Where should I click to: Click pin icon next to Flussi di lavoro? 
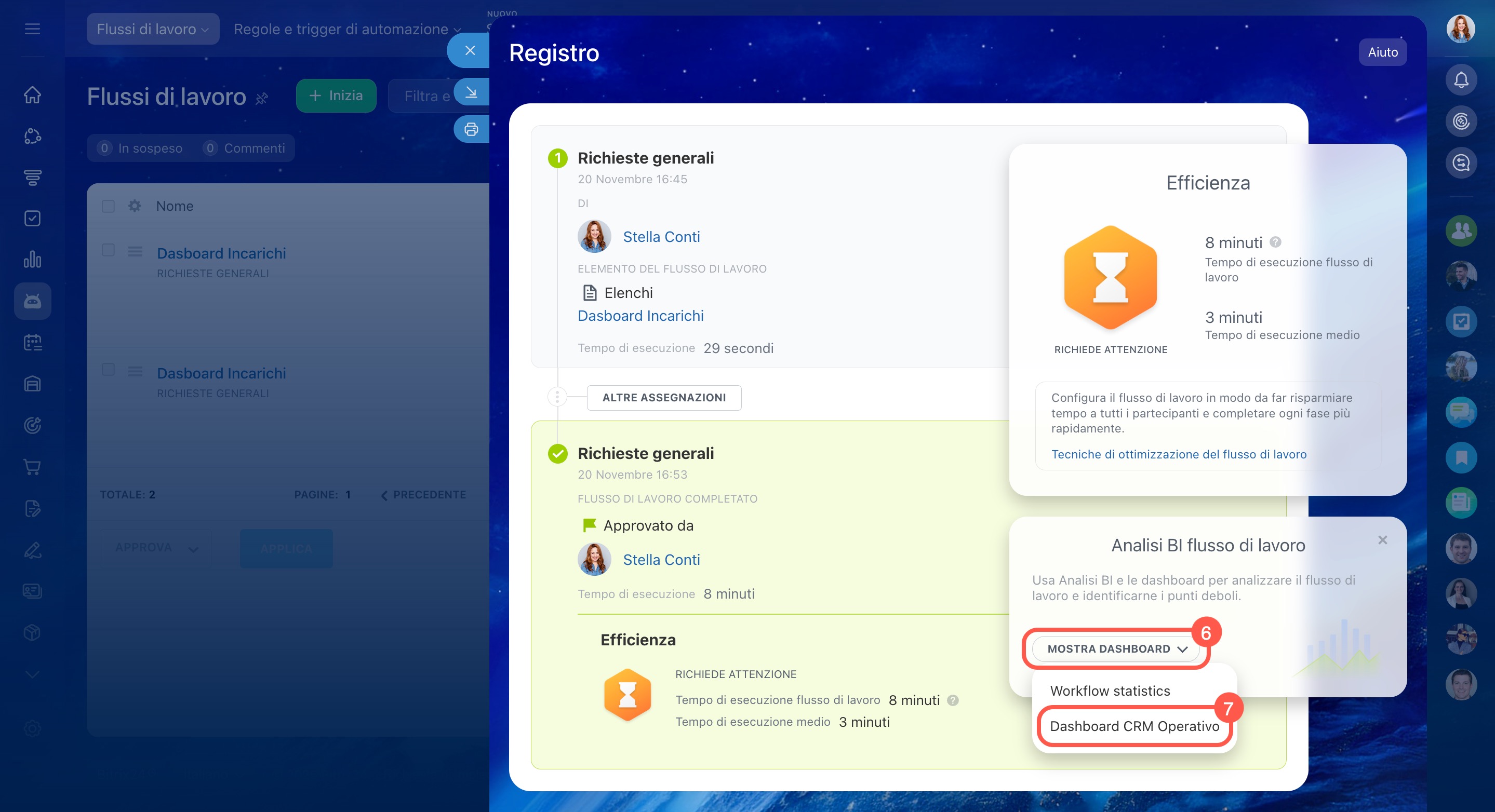click(x=262, y=99)
